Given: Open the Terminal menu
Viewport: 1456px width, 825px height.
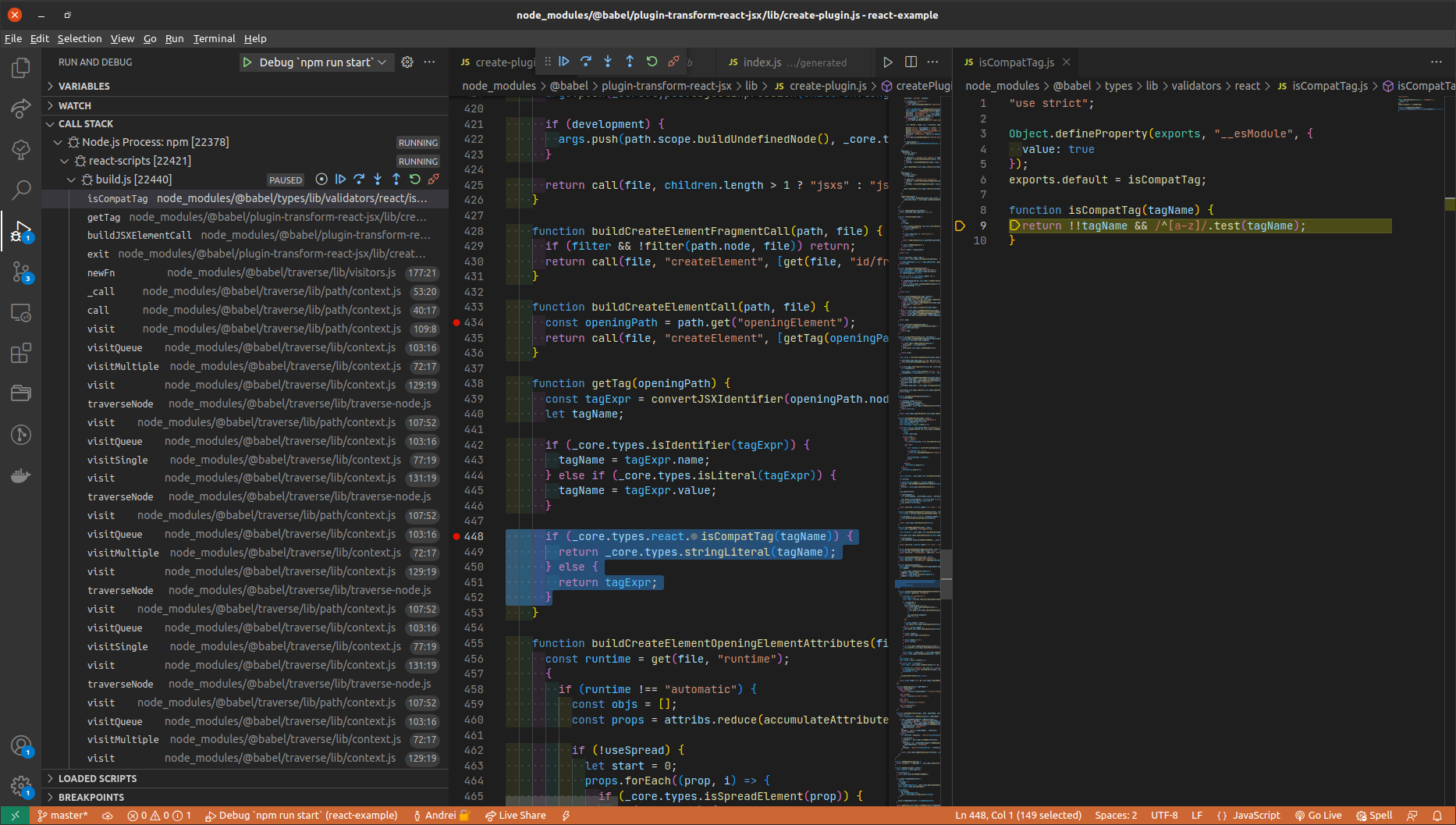Looking at the screenshot, I should click(214, 38).
